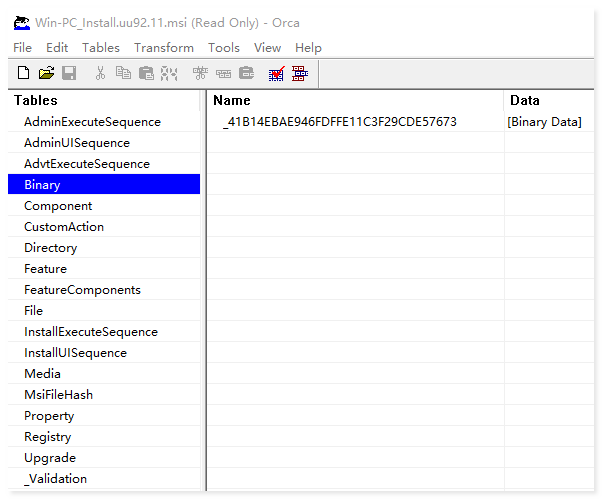
Task: Click the Open folder toolbar icon
Action: click(46, 73)
